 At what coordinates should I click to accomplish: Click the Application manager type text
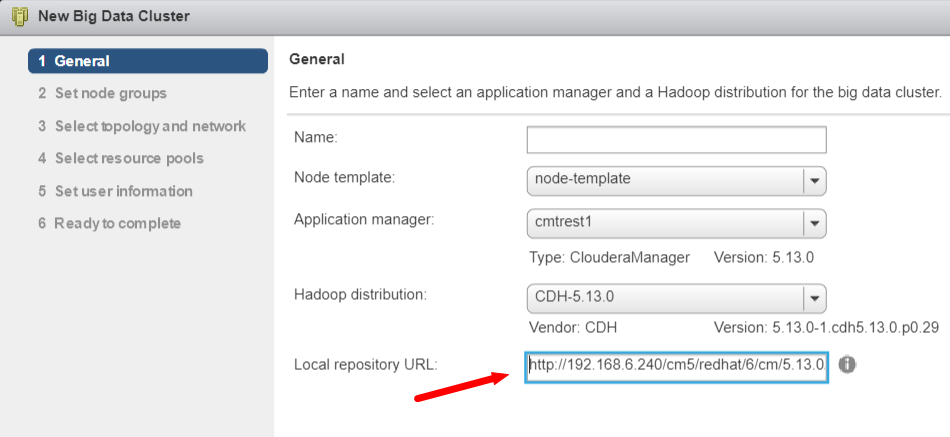[610, 257]
